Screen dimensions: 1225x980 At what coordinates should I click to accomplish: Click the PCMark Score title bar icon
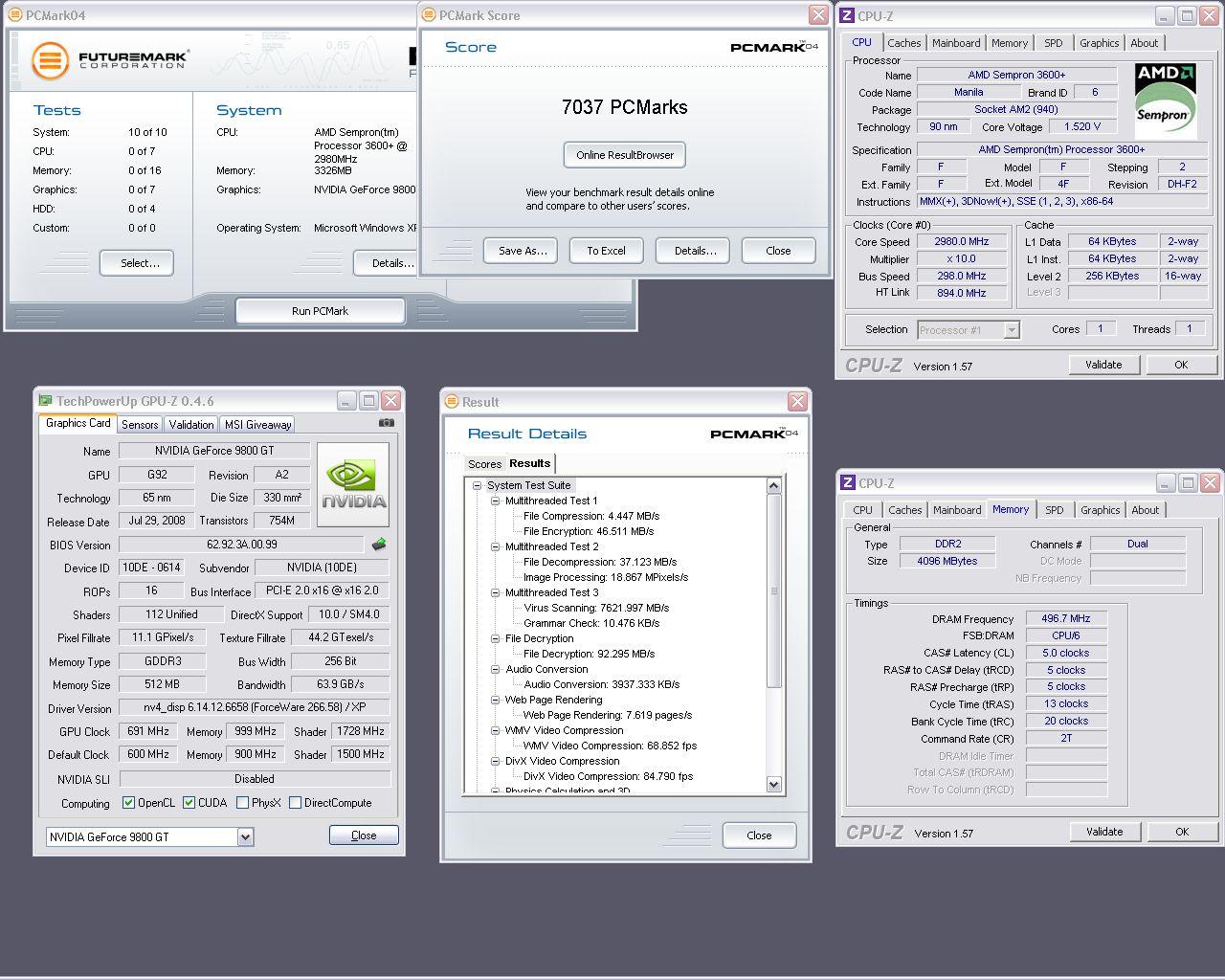pos(429,15)
